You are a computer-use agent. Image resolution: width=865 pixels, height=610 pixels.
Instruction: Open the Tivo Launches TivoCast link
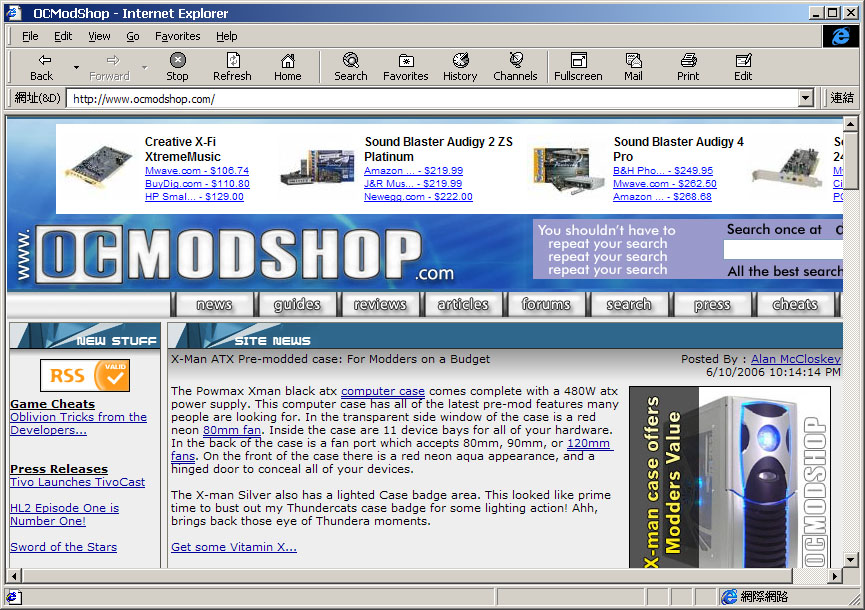pos(78,482)
